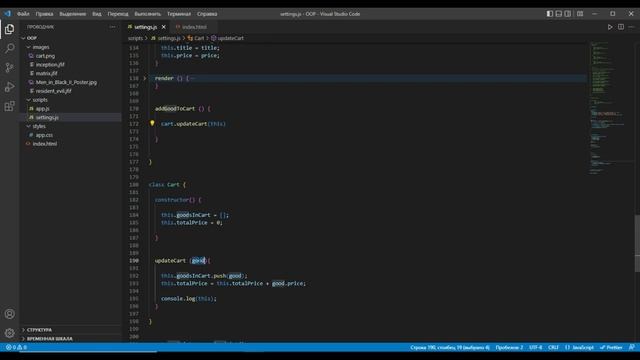Screen dimensions: 640x360
Task: Open Men_in_Black_II_Poster.jpg file
Action: (66, 82)
